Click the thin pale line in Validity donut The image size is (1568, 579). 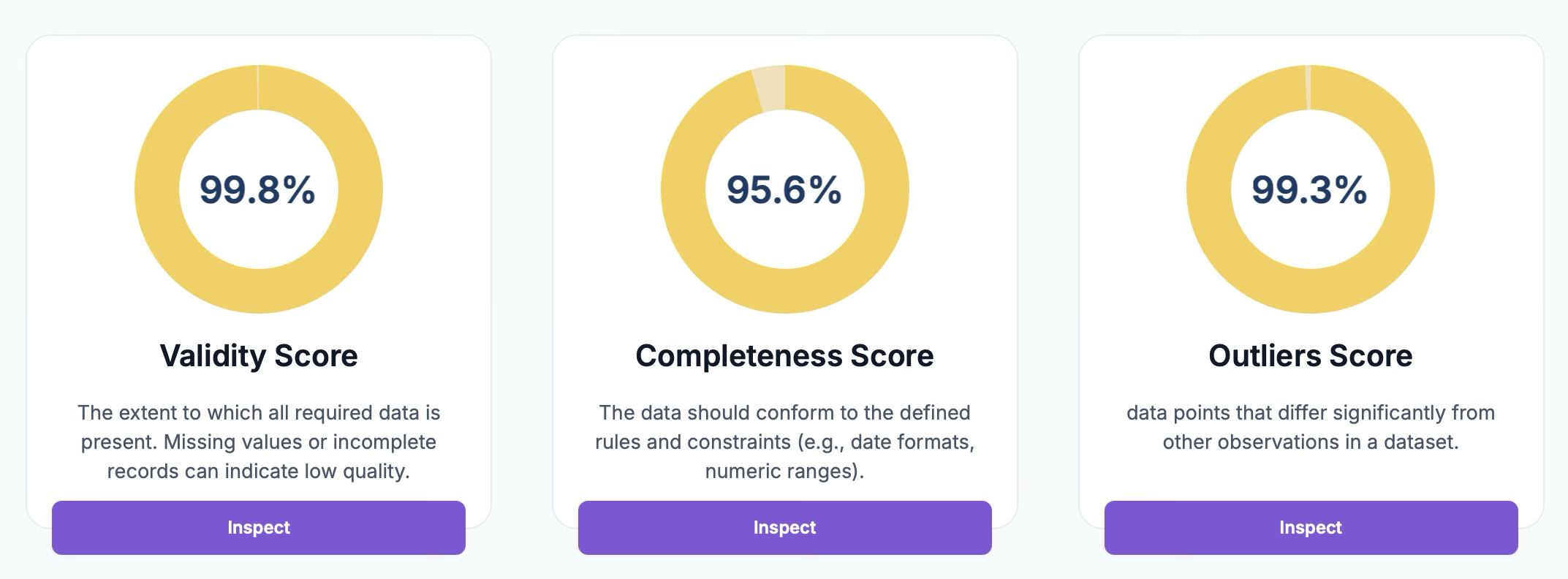click(x=258, y=88)
